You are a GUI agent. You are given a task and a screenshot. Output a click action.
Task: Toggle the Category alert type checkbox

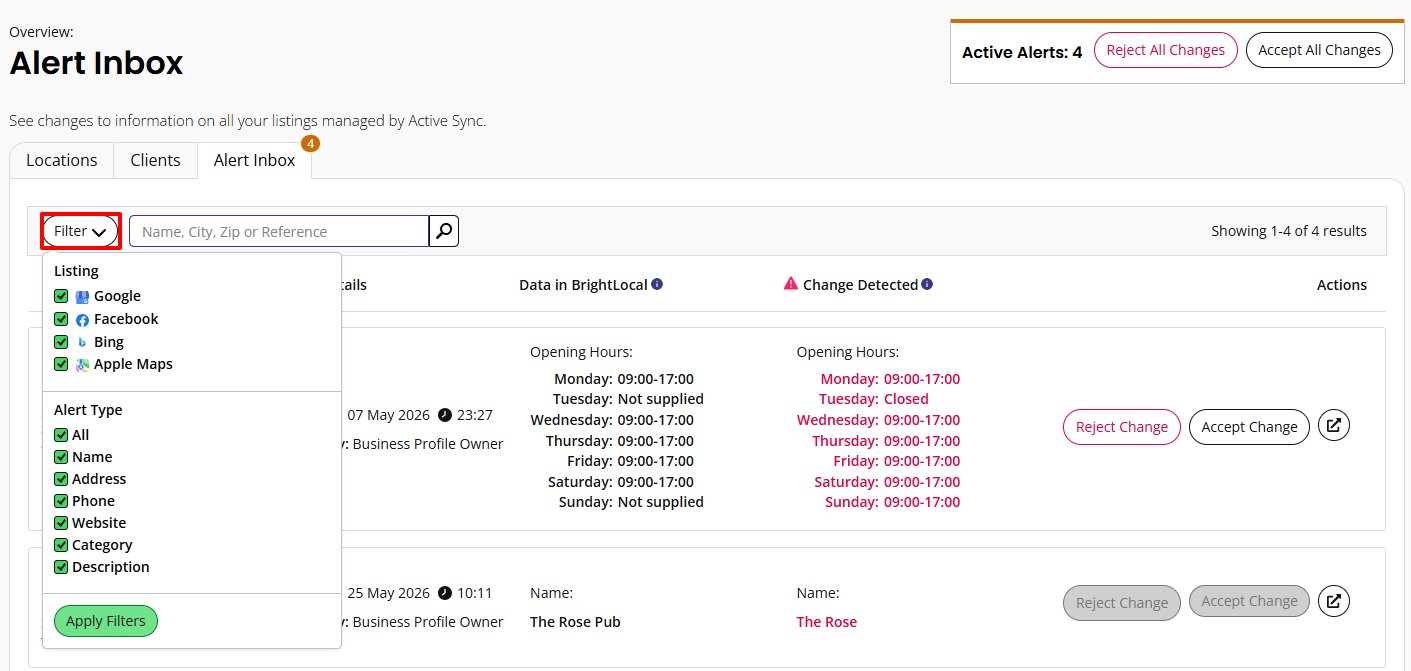pyautogui.click(x=61, y=545)
